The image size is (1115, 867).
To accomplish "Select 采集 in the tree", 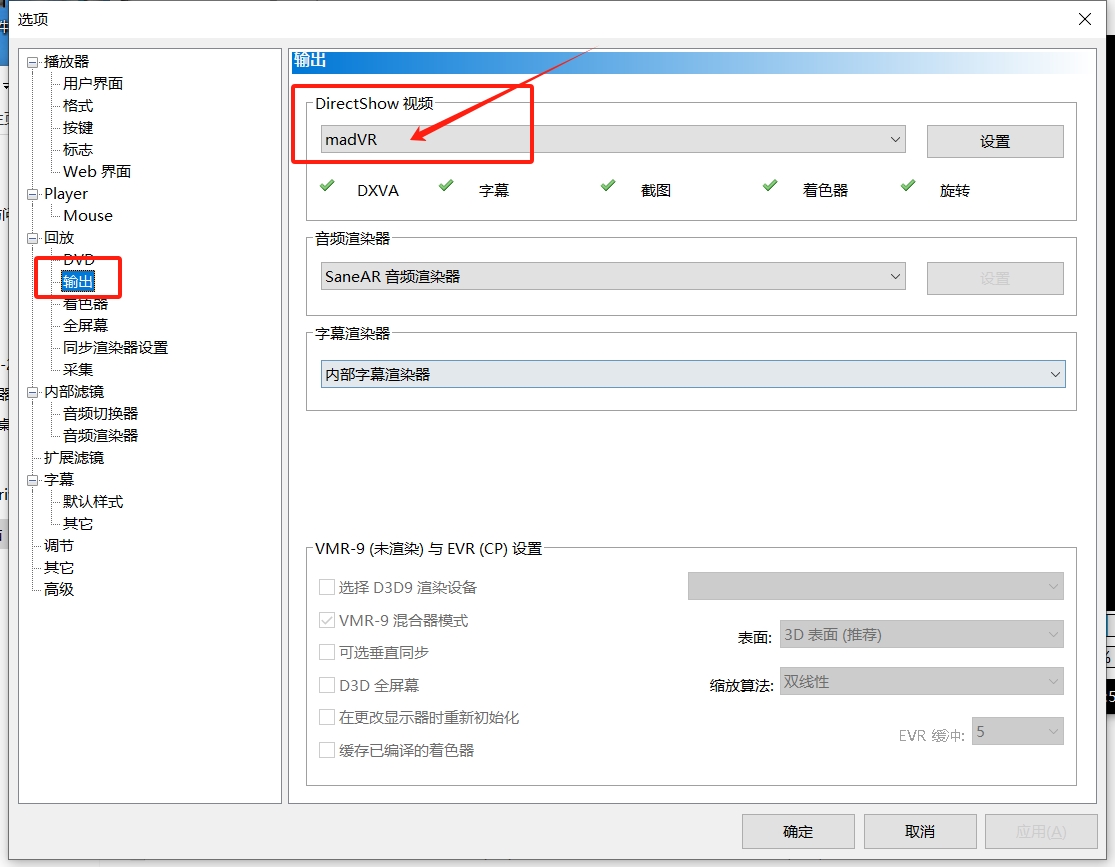I will (x=78, y=370).
